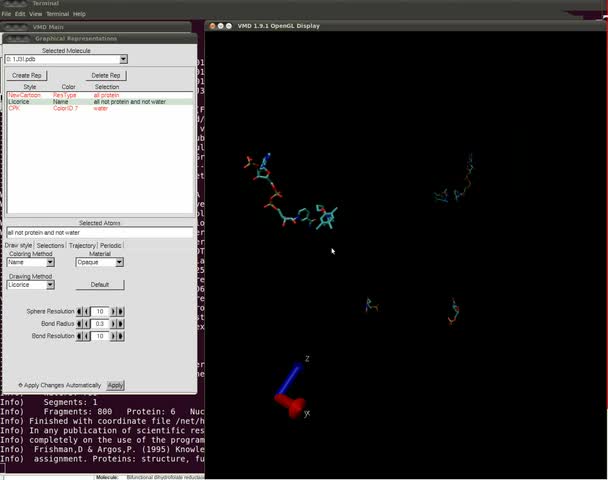Open the Terminal menu in menu bar

57,14
